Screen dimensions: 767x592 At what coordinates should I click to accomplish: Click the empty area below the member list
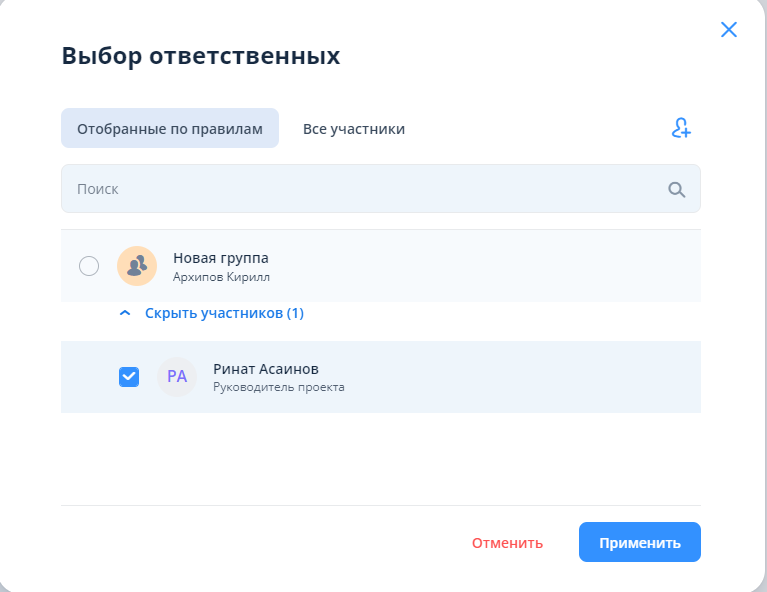[380, 458]
